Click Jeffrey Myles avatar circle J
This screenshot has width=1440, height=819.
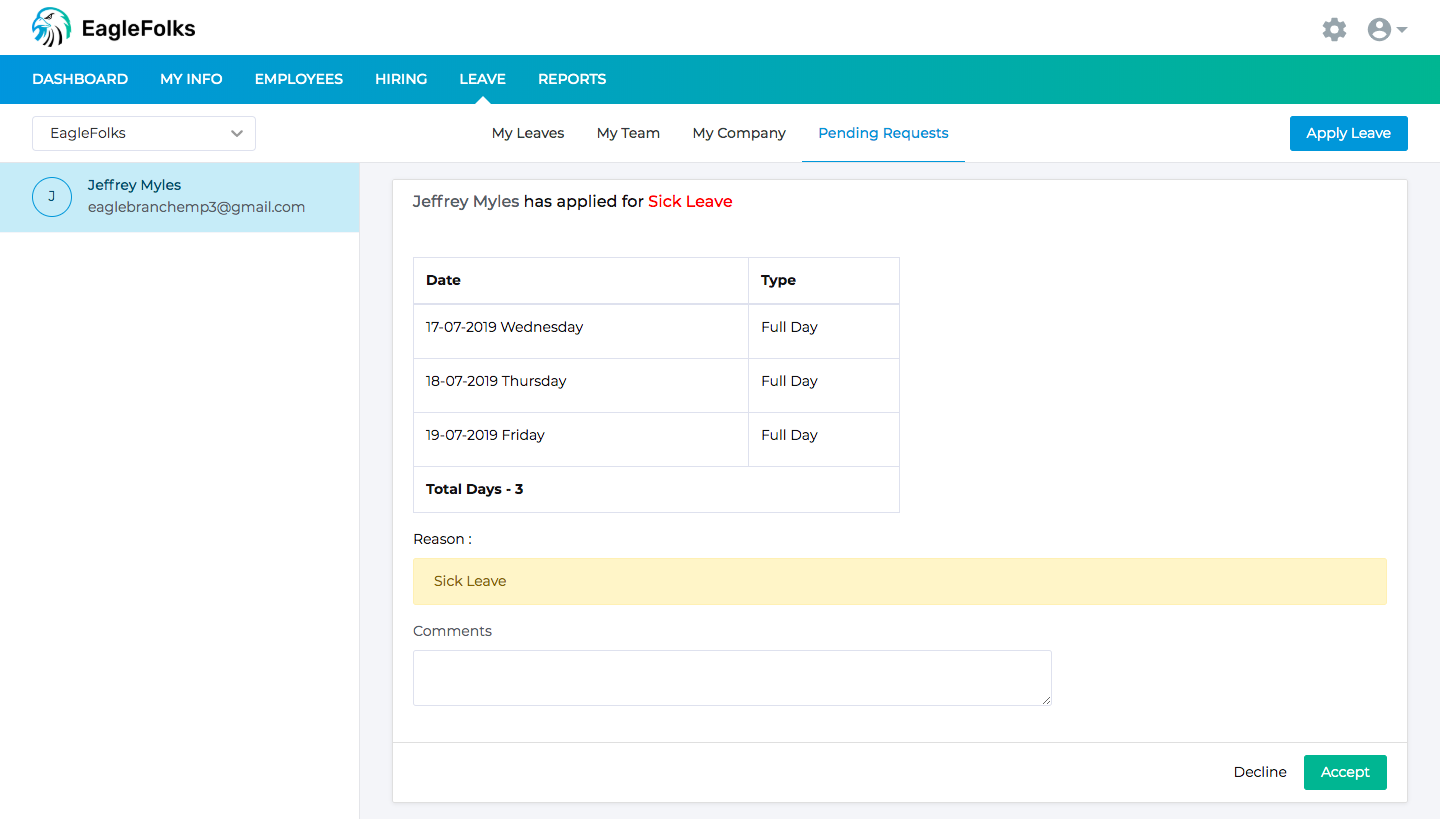52,197
